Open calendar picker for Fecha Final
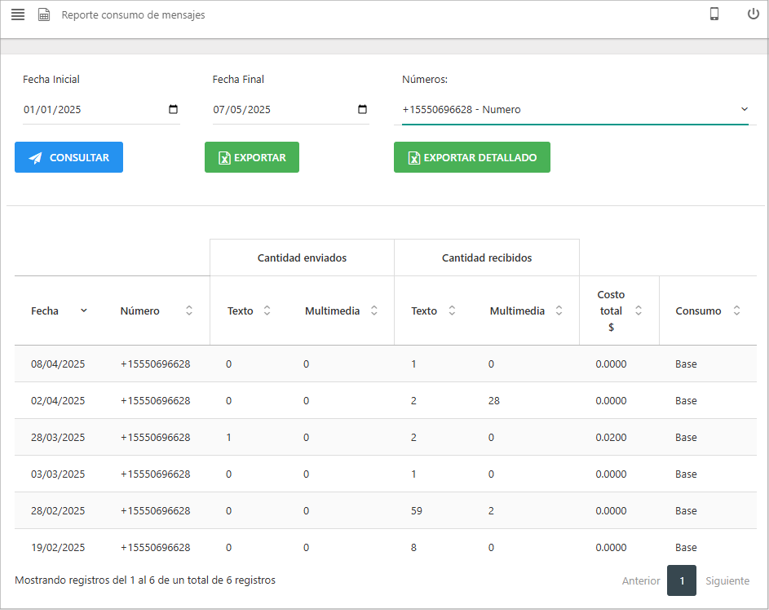 pos(362,110)
